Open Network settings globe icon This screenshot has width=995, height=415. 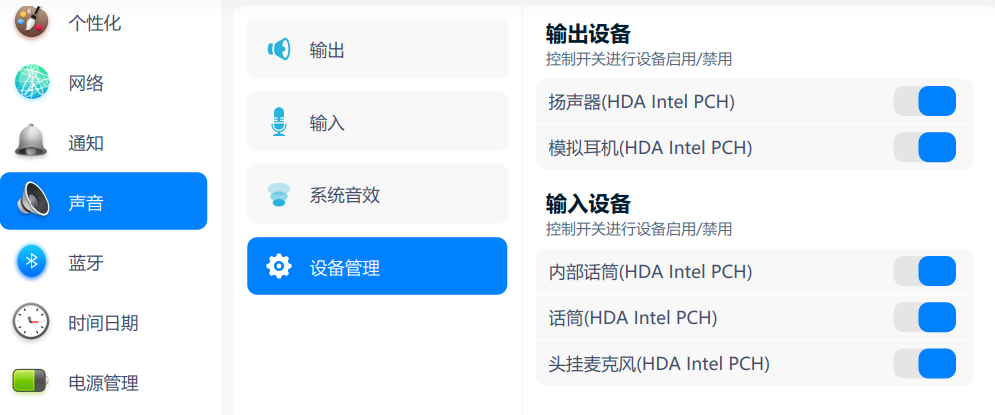pos(32,83)
